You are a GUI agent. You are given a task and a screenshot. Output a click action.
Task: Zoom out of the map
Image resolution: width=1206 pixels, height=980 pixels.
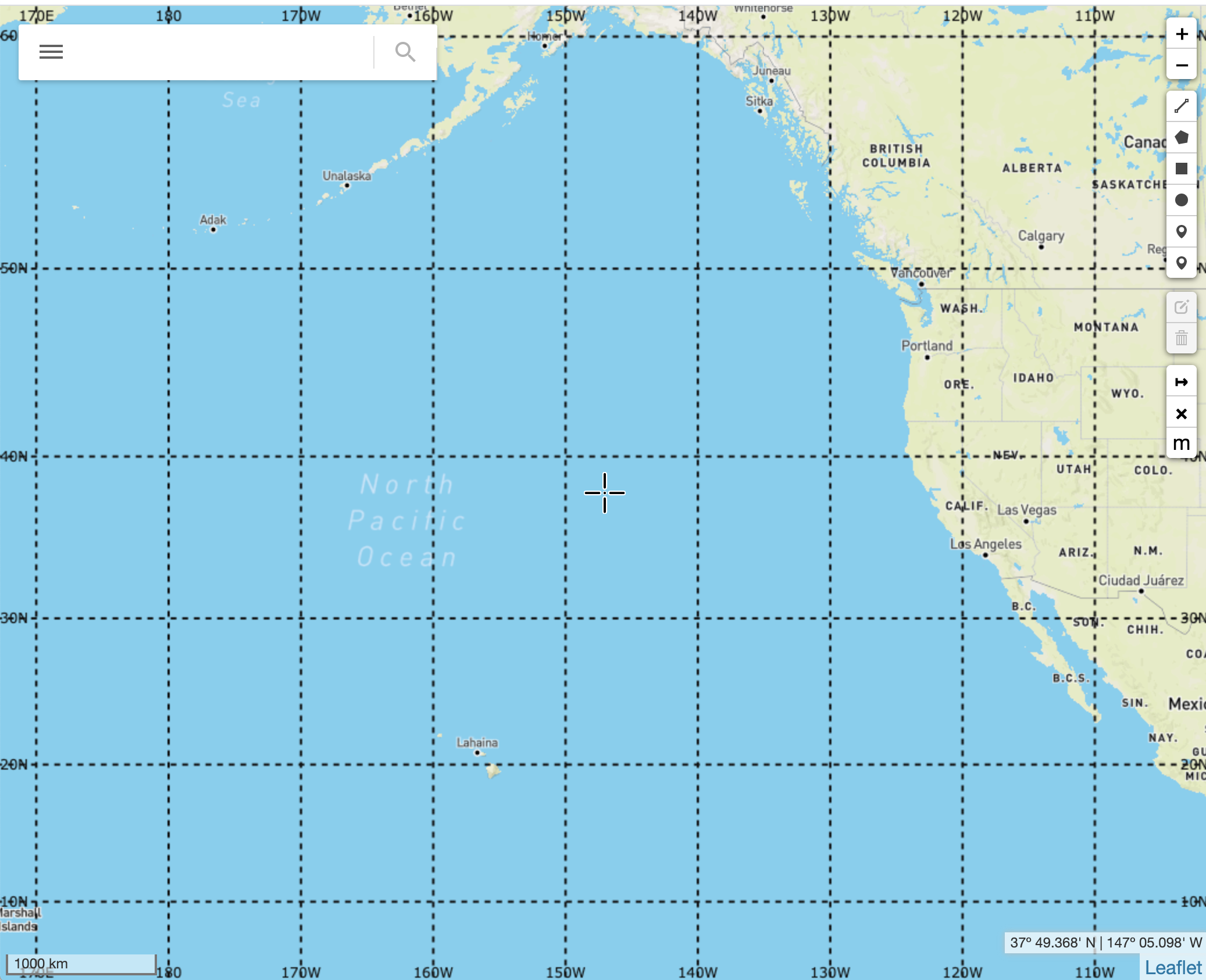[x=1181, y=65]
